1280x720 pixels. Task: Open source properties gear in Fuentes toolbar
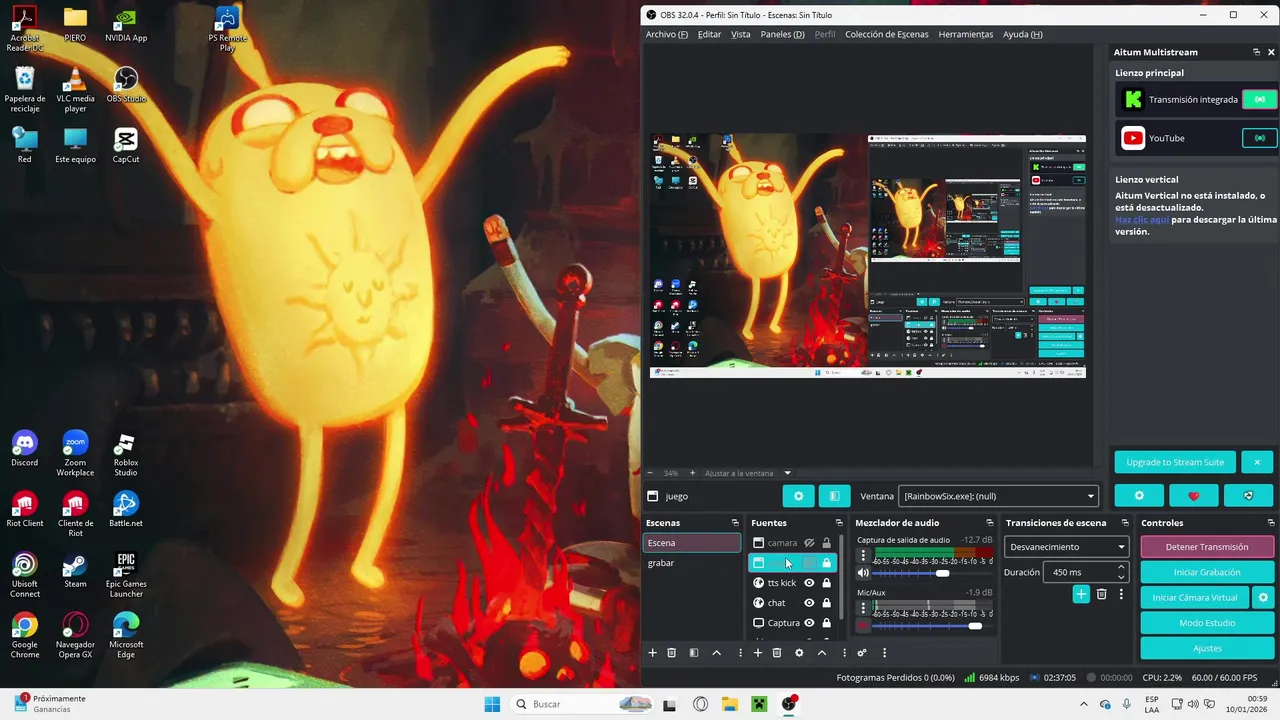(x=799, y=653)
